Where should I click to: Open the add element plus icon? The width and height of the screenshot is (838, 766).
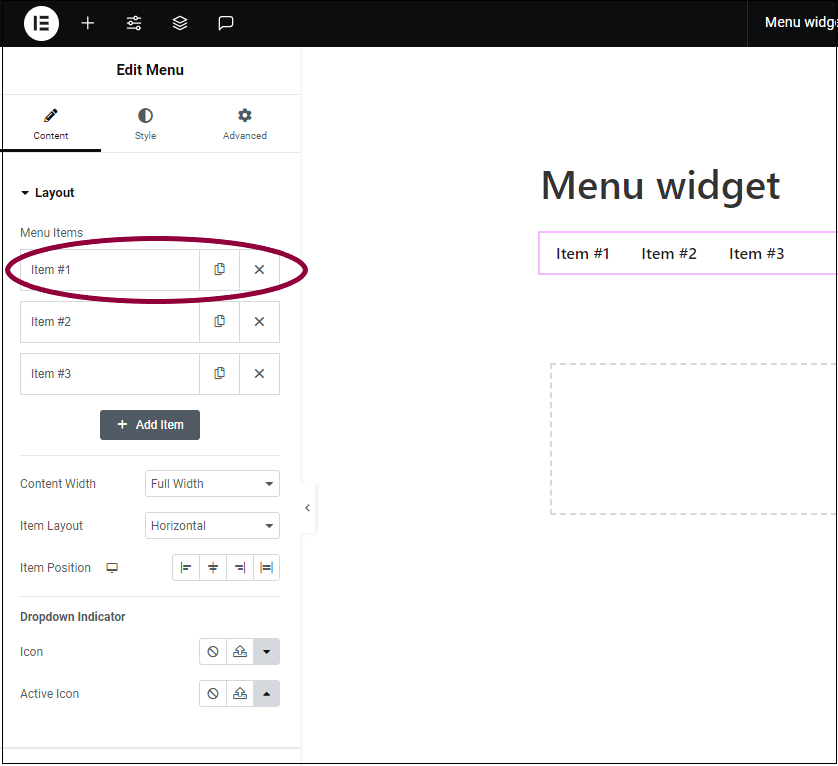pyautogui.click(x=88, y=23)
